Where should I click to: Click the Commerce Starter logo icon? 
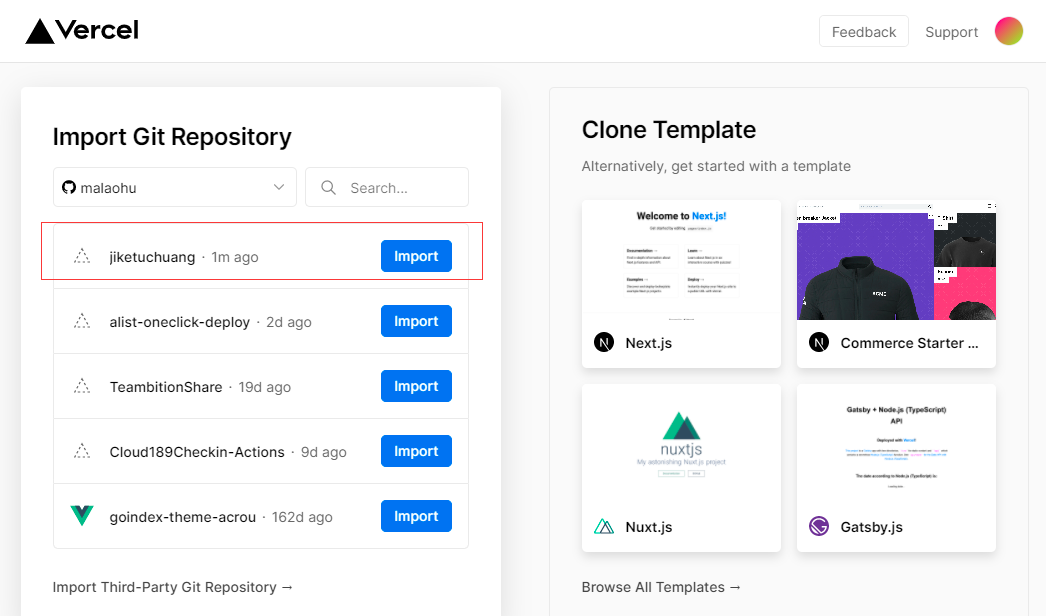[x=819, y=342]
